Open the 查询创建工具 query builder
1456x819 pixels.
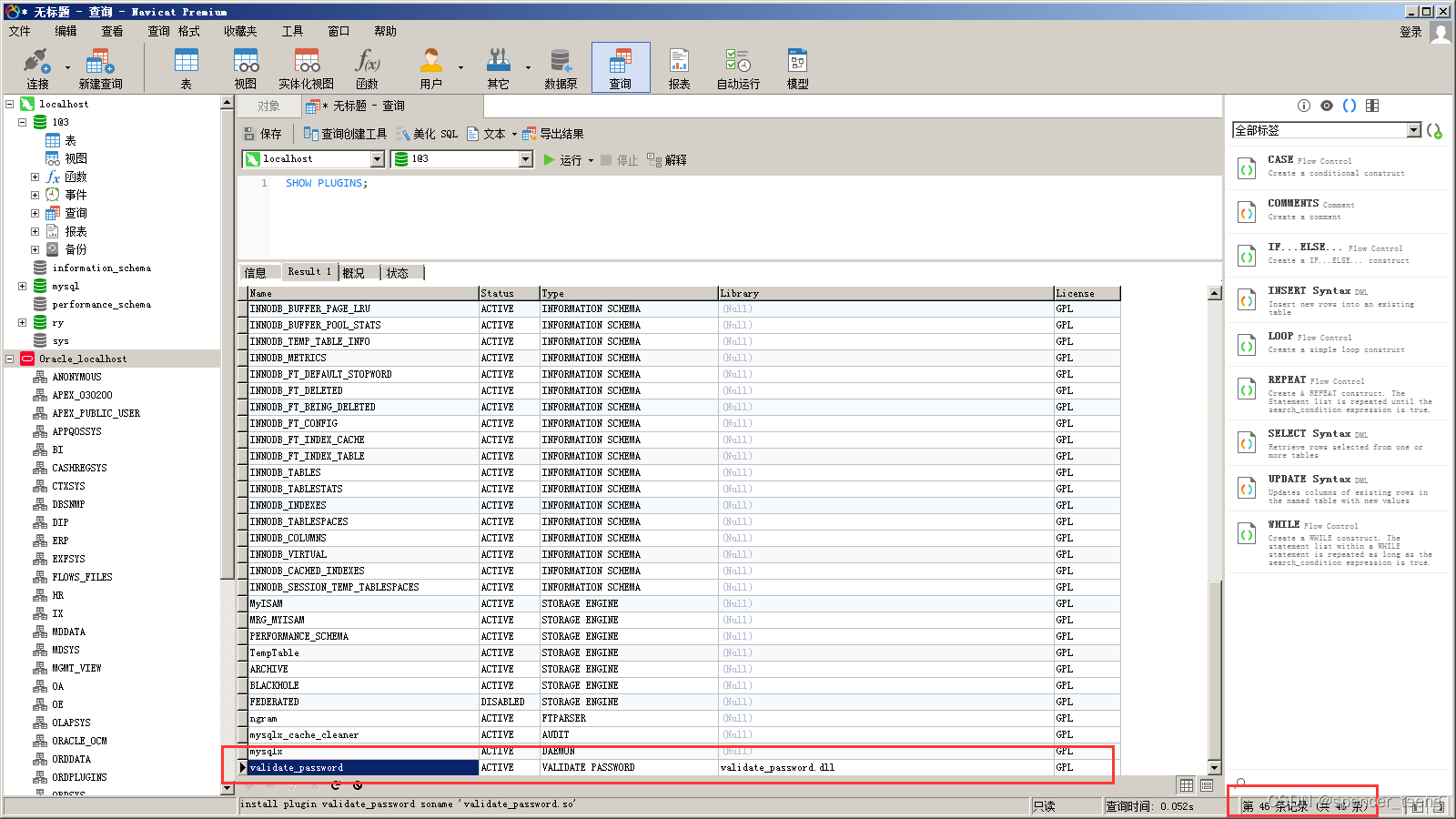click(346, 133)
